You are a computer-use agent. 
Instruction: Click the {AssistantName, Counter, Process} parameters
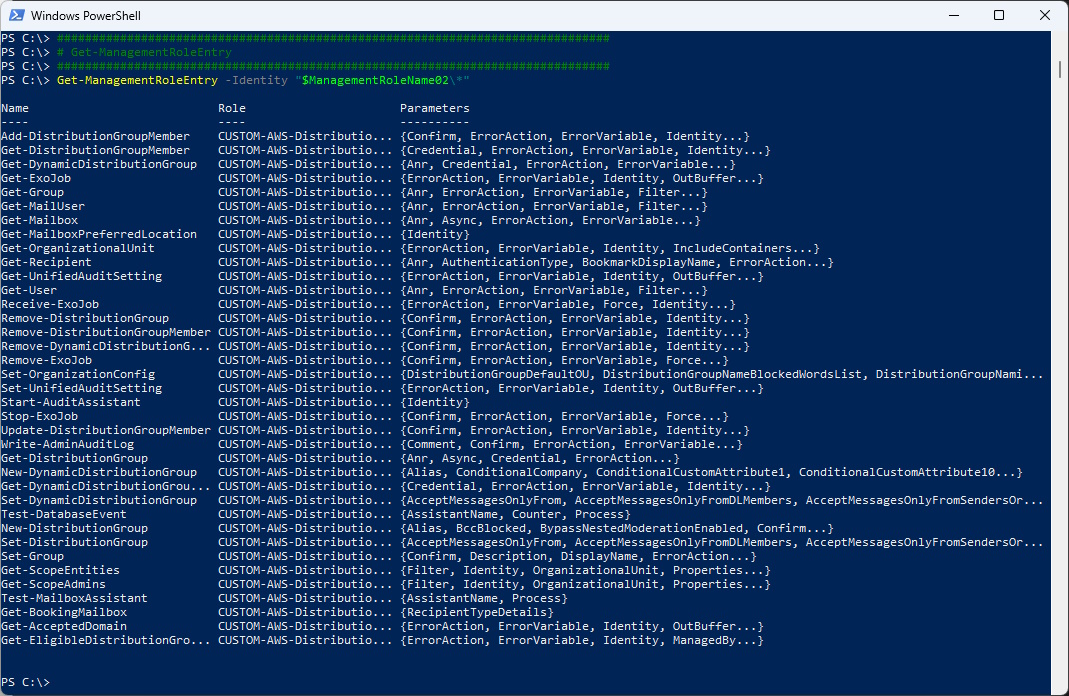515,514
